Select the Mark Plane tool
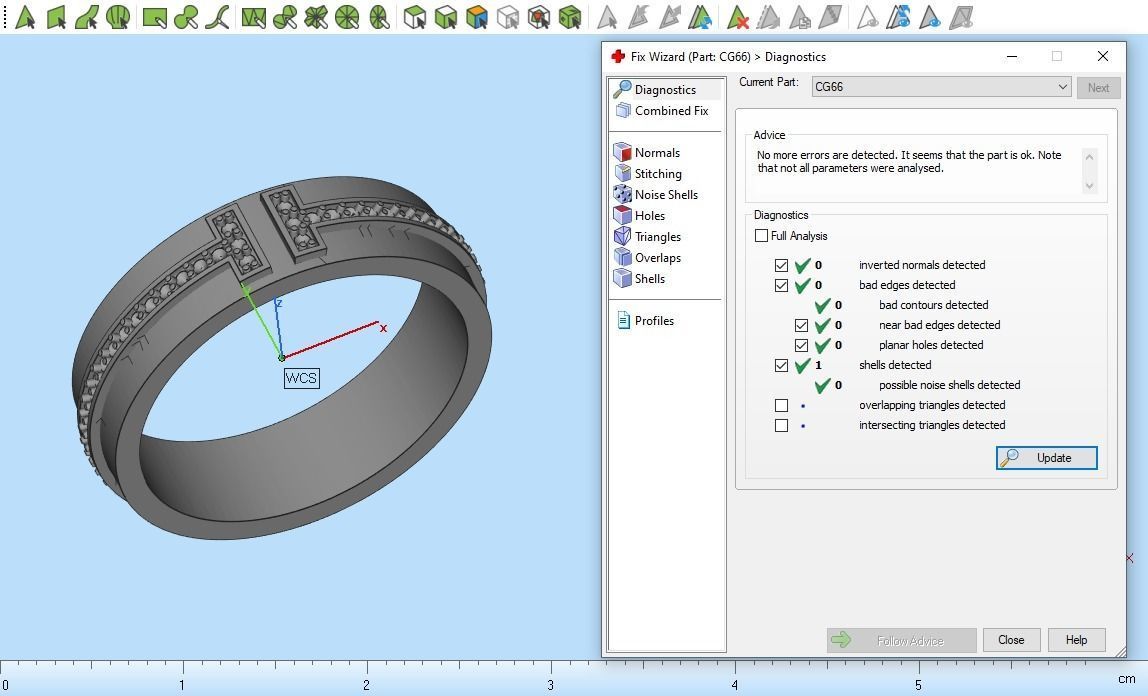1148x696 pixels. 56,17
